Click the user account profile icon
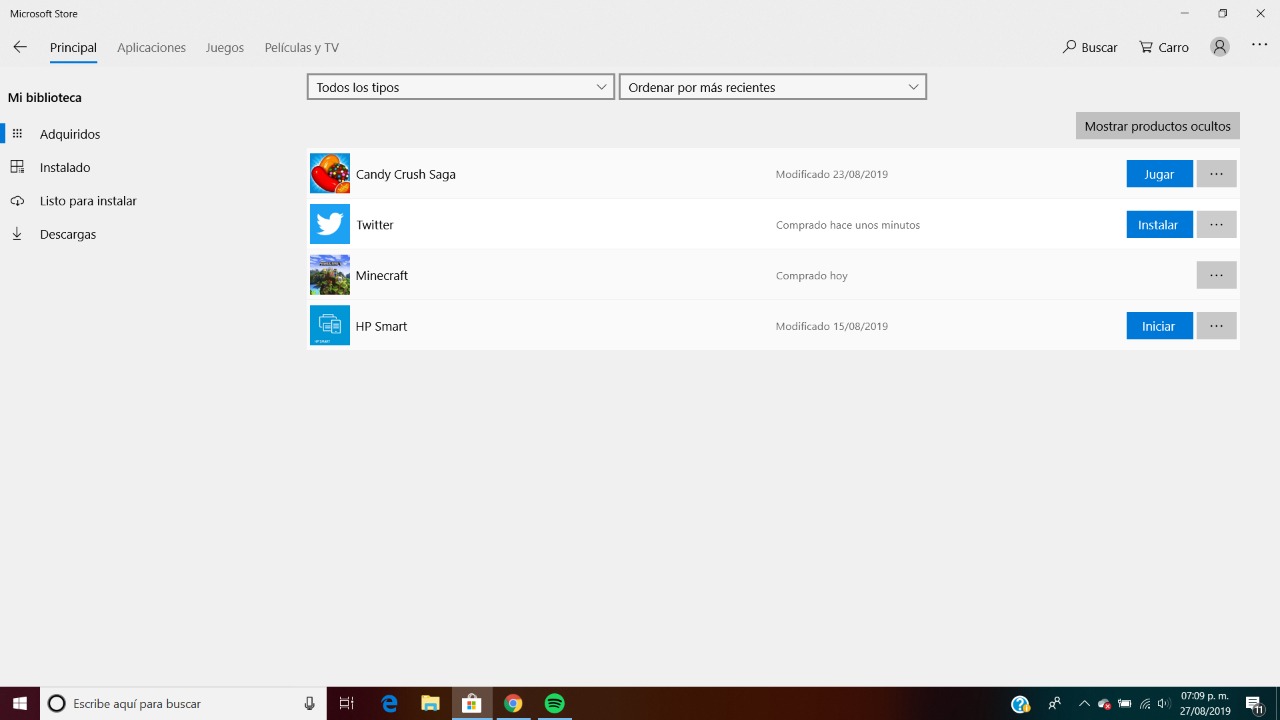This screenshot has height=720, width=1280. tap(1220, 47)
